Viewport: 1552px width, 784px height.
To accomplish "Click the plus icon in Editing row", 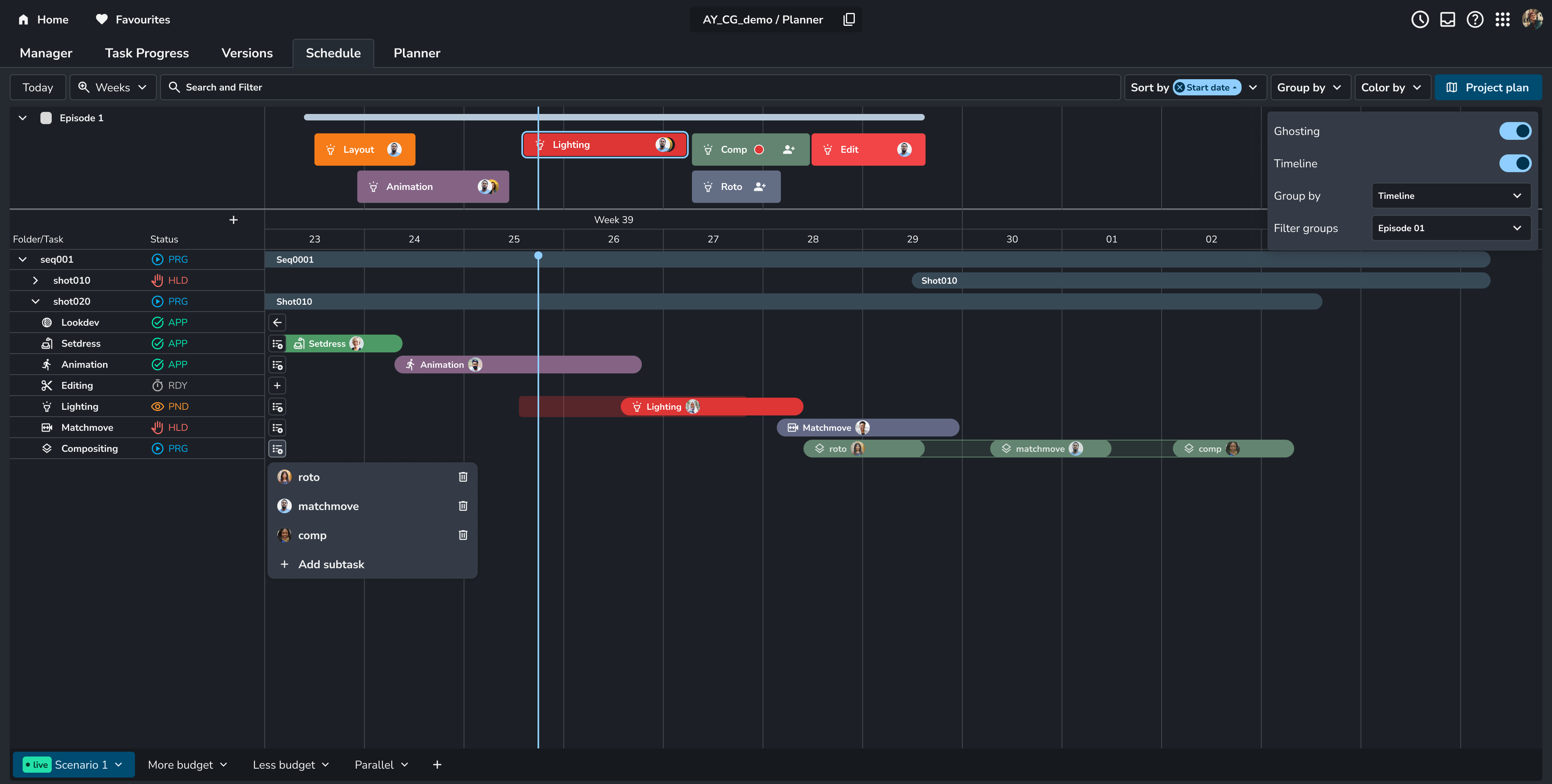I will 277,386.
